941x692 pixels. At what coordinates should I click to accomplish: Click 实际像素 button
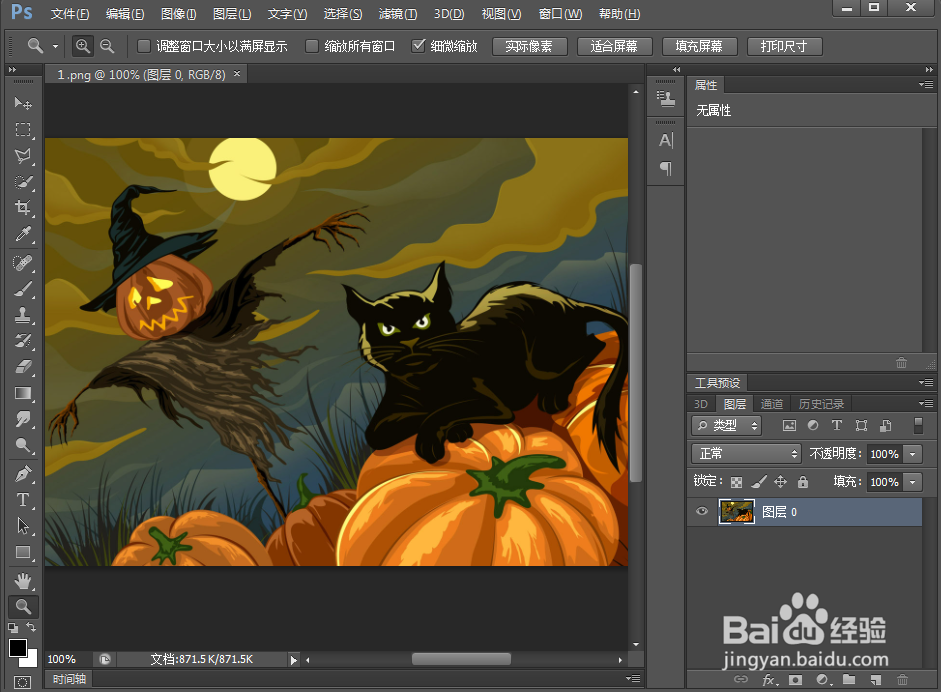(x=529, y=46)
